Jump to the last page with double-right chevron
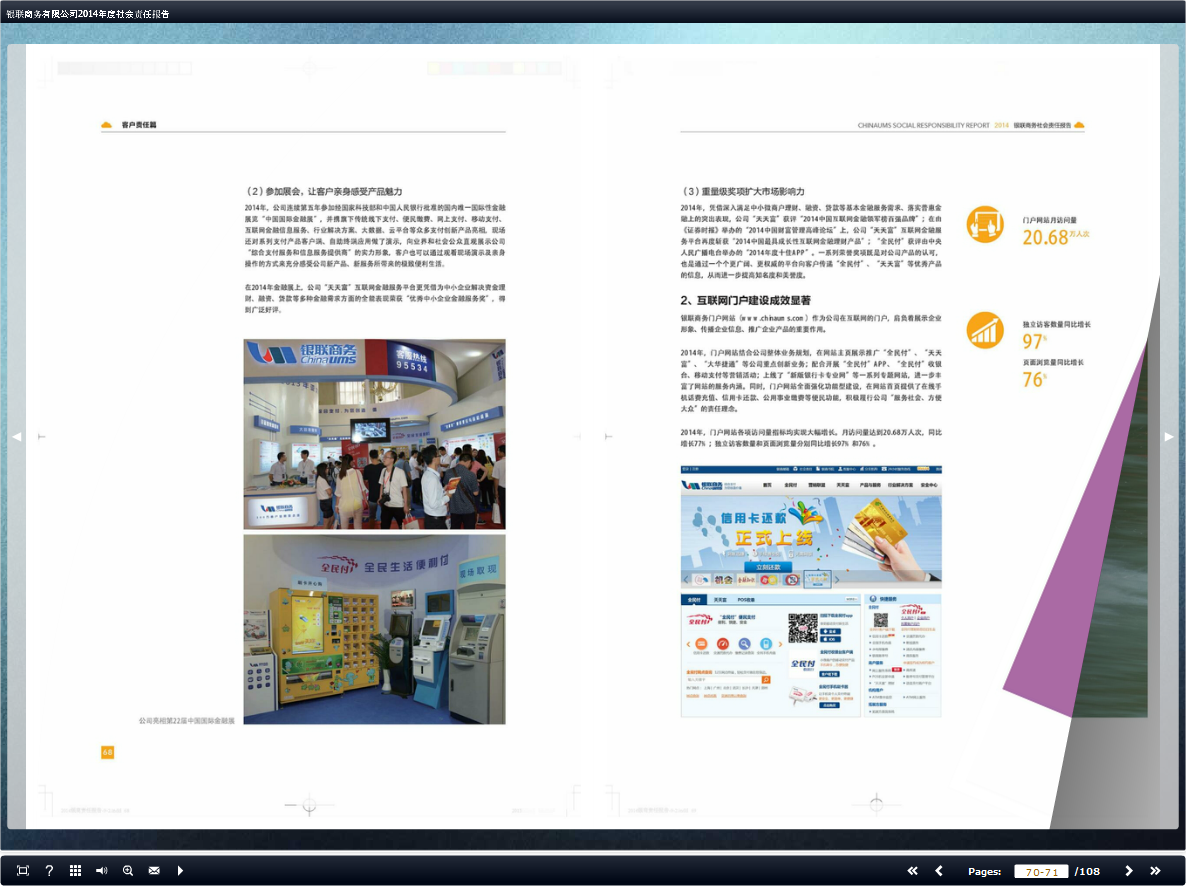This screenshot has width=1186, height=886. 1153,871
